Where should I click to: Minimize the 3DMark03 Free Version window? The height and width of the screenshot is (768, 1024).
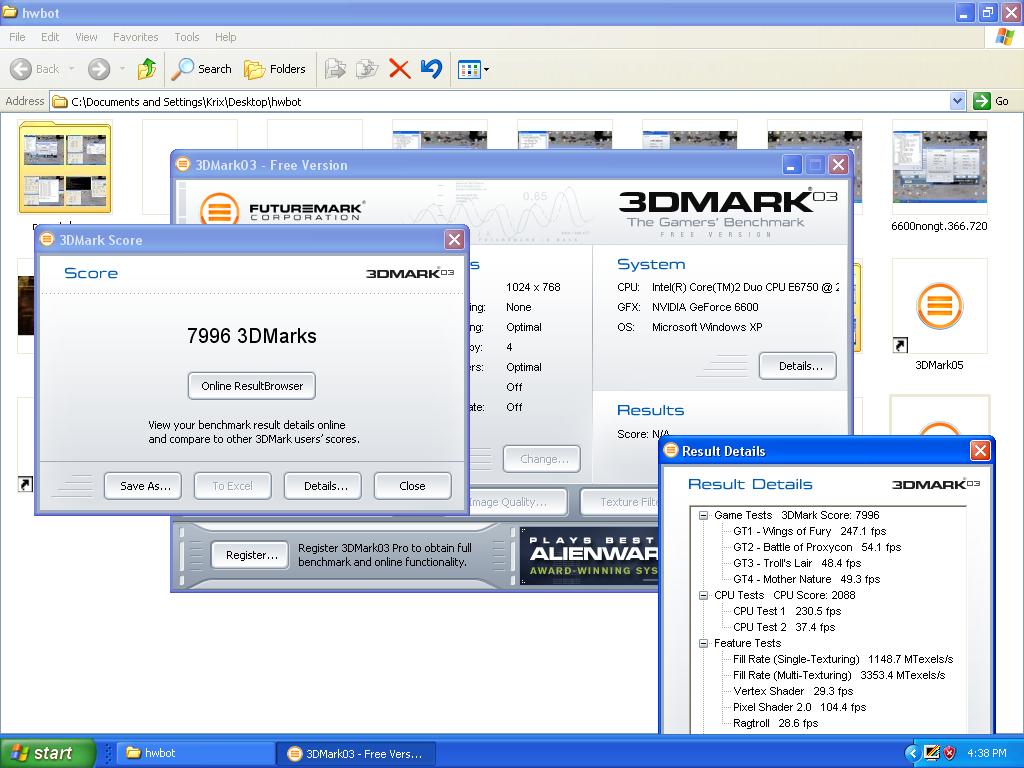792,165
